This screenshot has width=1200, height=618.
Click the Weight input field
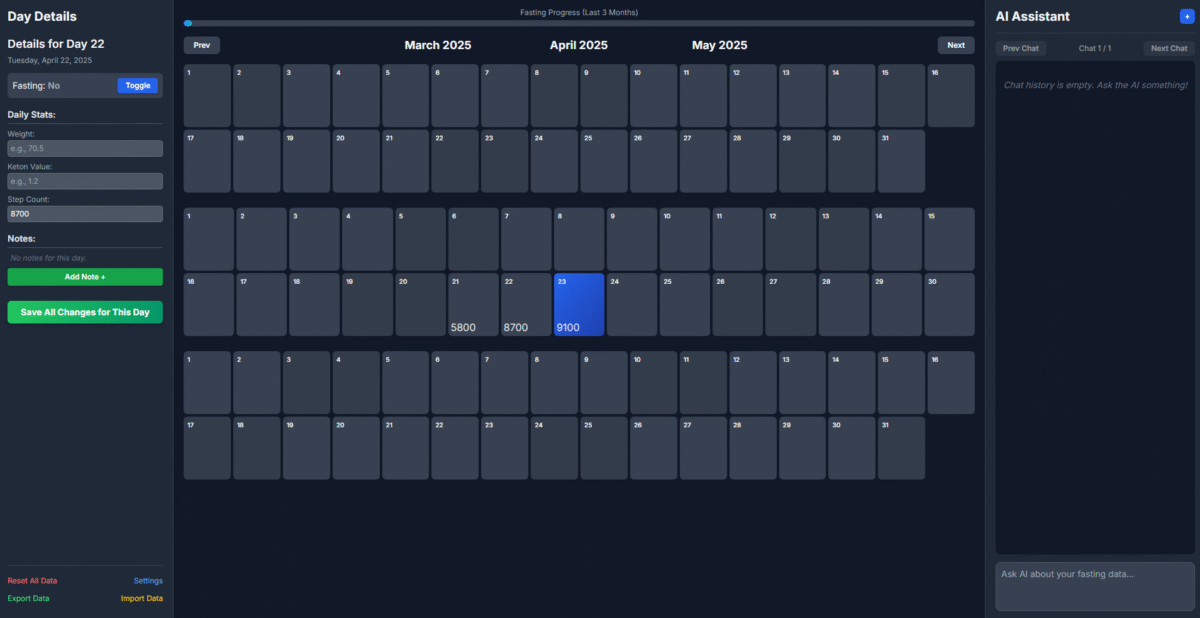point(85,148)
